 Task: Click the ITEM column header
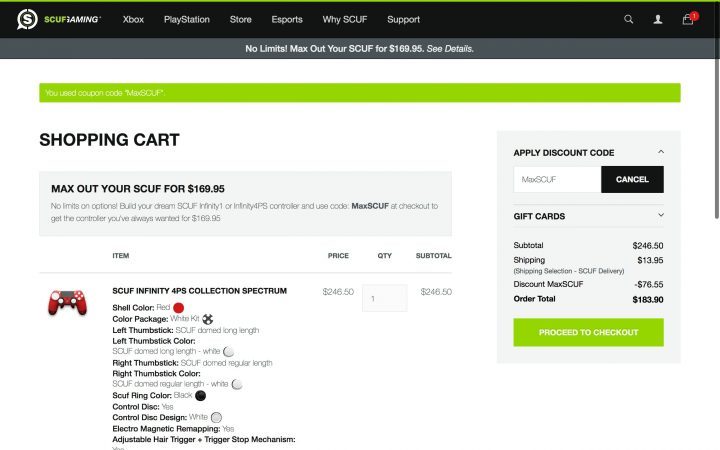(x=121, y=256)
